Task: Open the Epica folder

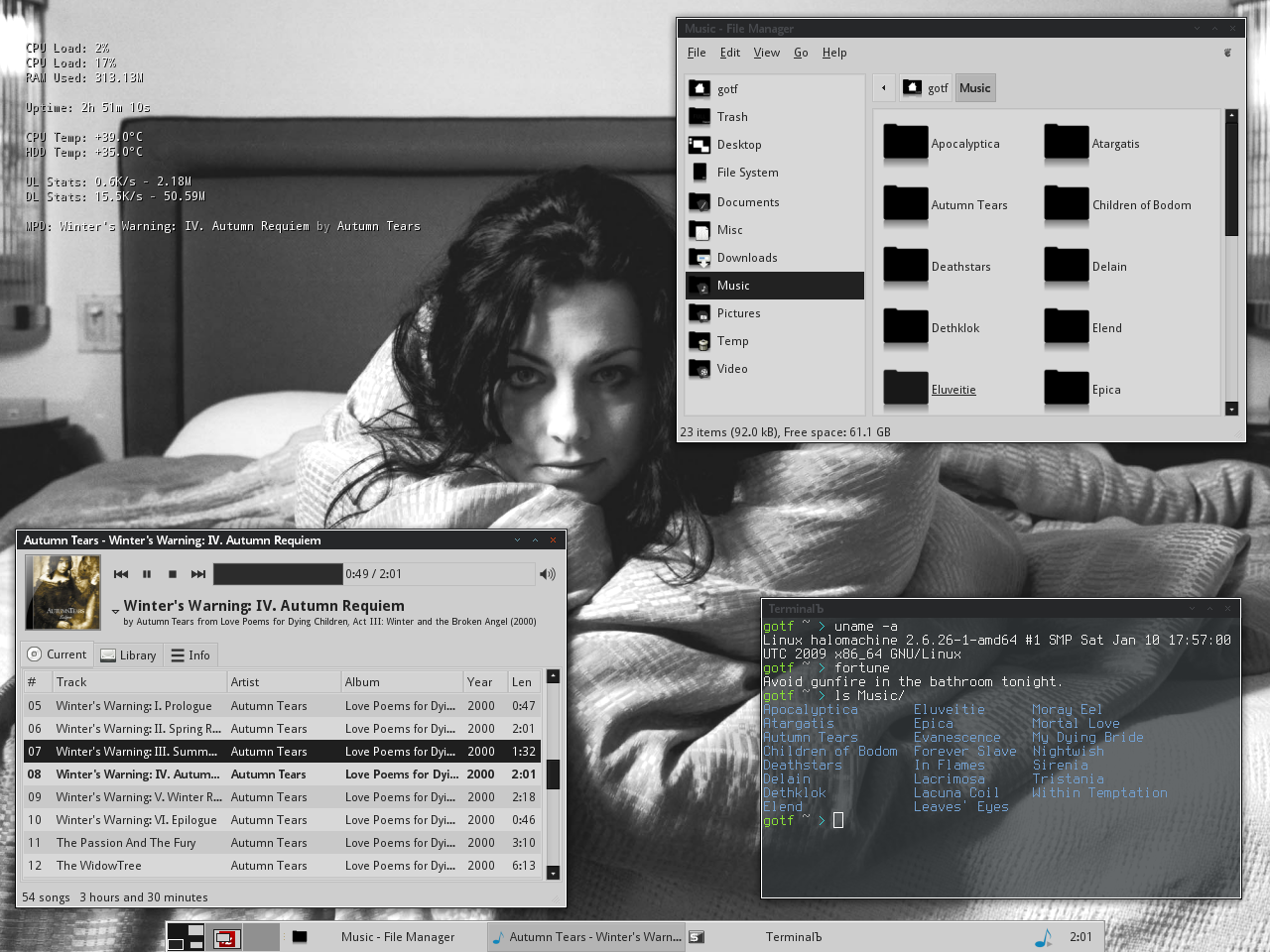Action: 1082,390
